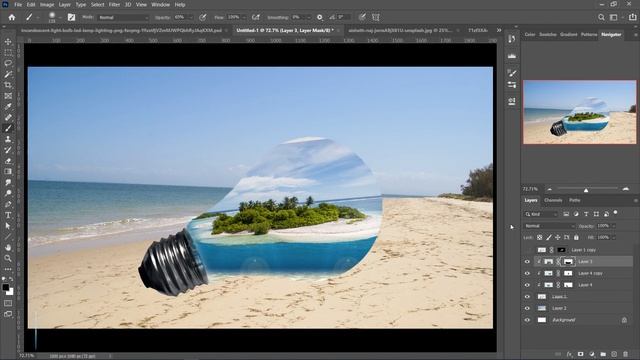640x360 pixels.
Task: Hide the Background layer
Action: [x=527, y=320]
